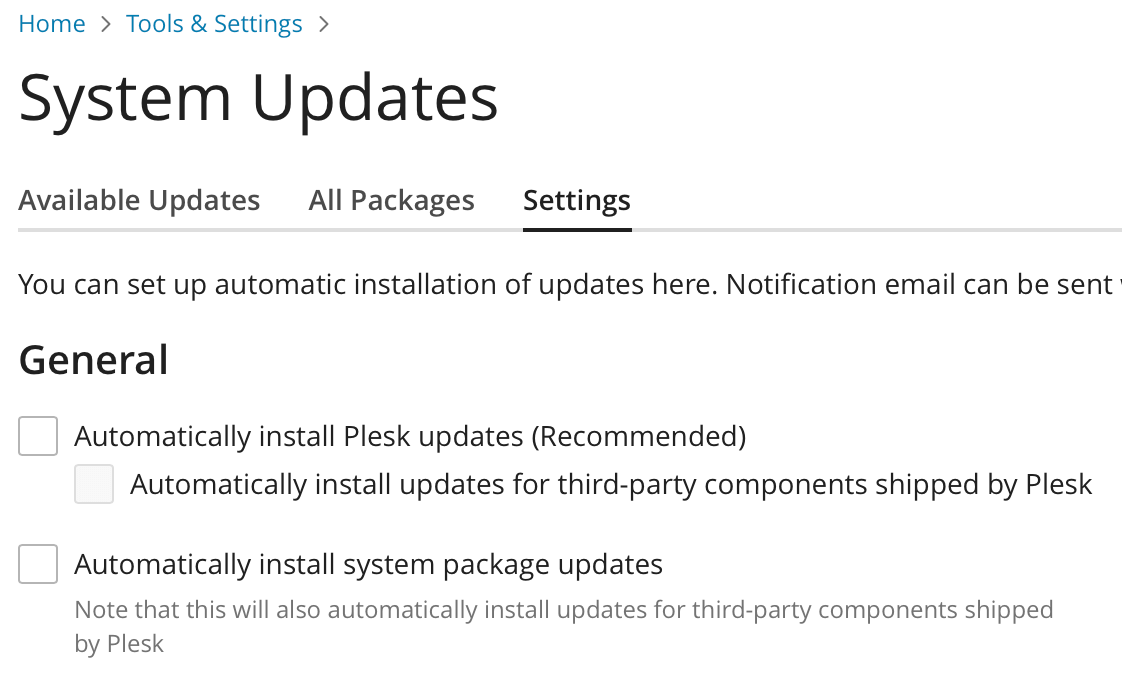
Task: Click the chevron after Tools & Settings
Action: click(323, 24)
